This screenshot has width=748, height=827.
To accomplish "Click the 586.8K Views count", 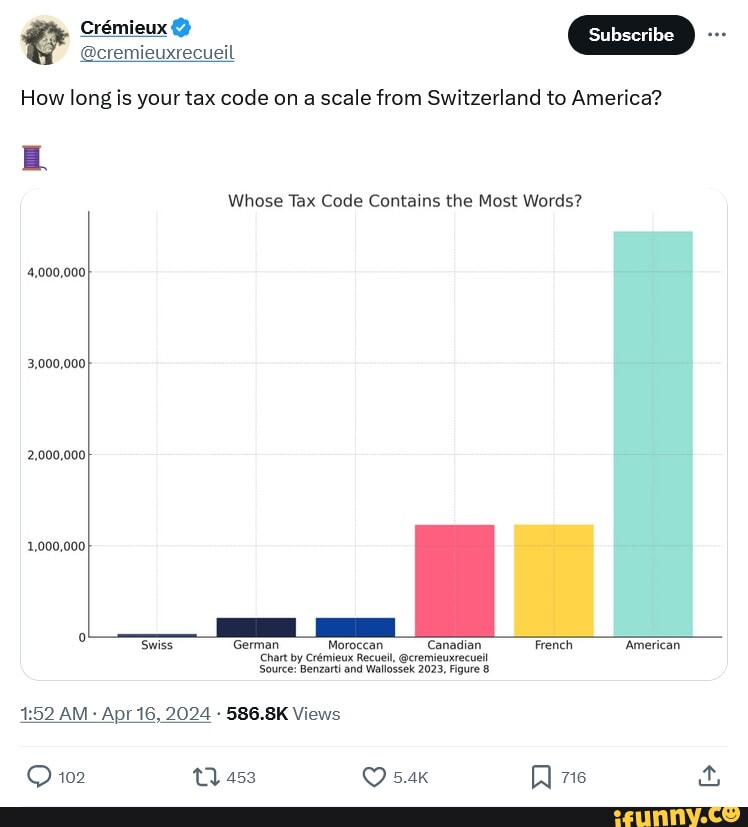I will (x=283, y=713).
